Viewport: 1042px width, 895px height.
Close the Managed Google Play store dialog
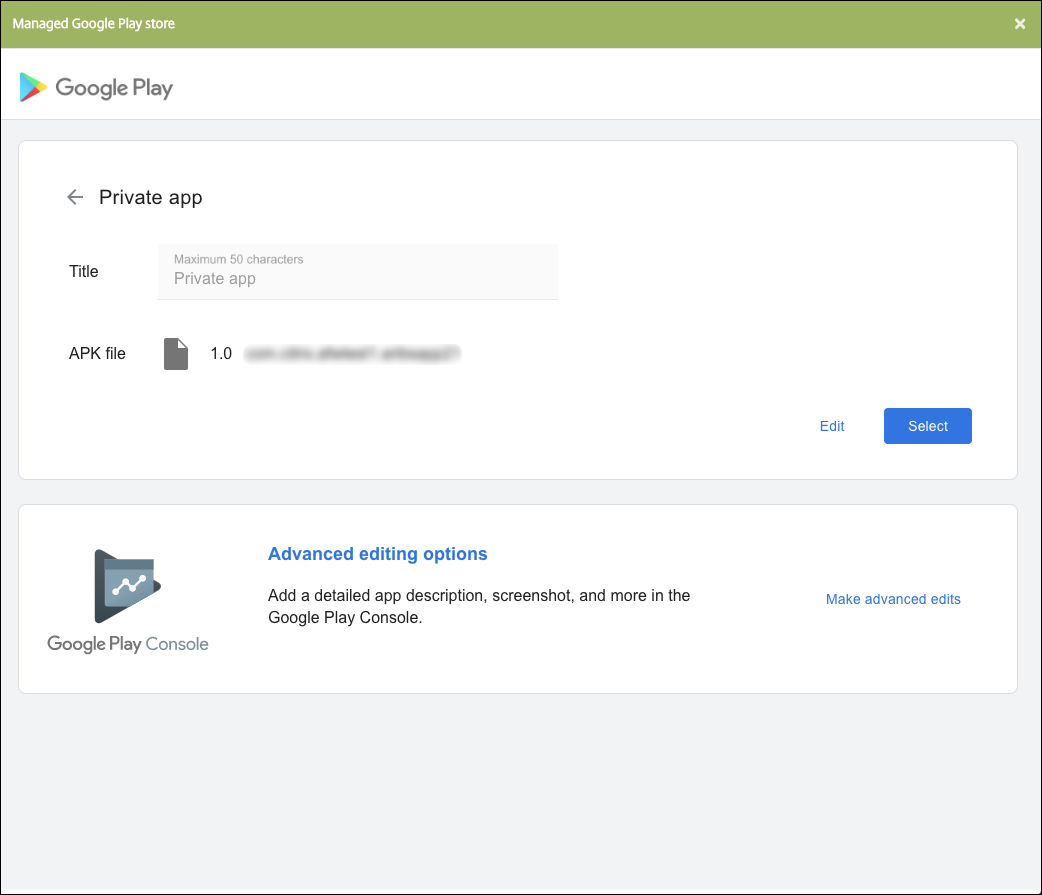[1020, 24]
